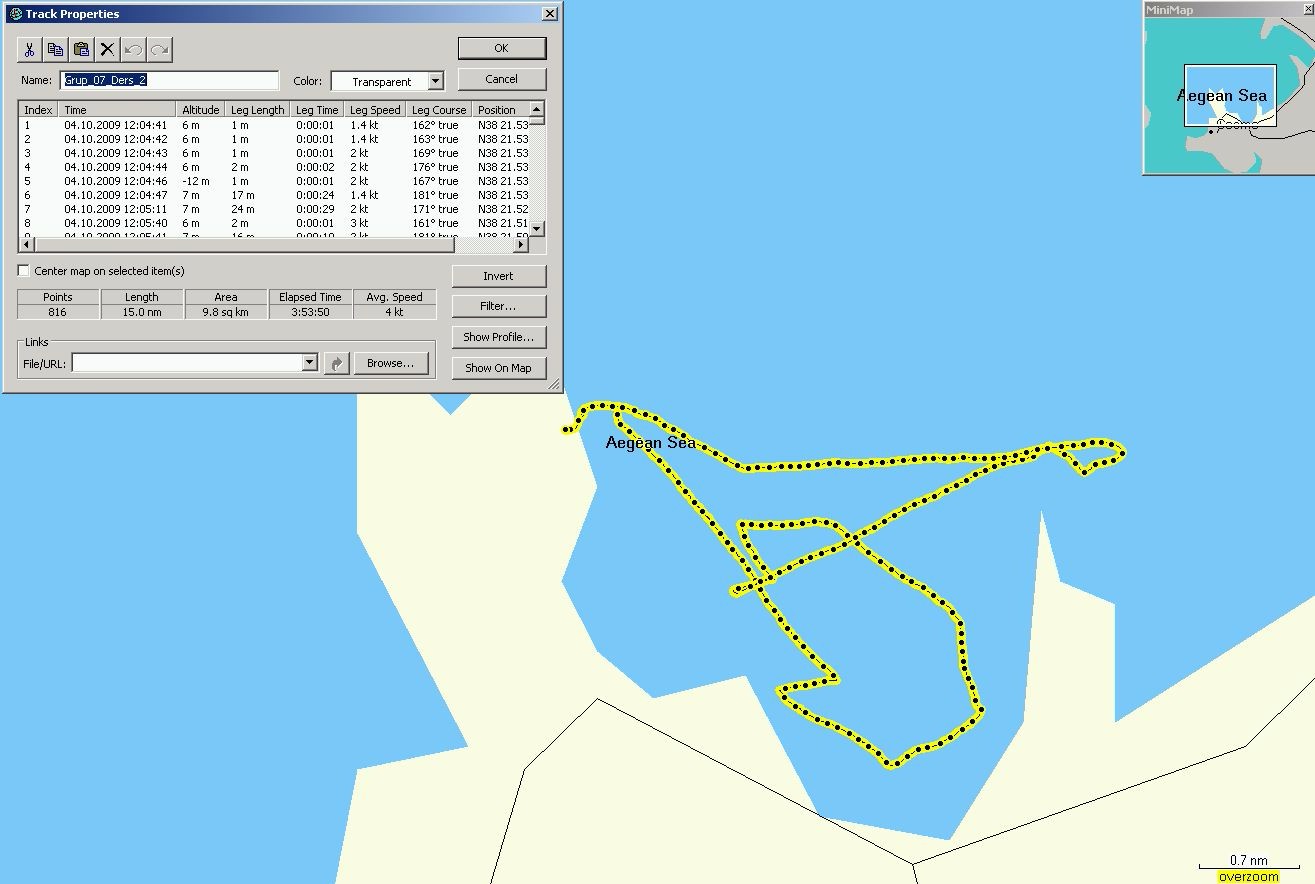Image resolution: width=1315 pixels, height=884 pixels.
Task: Invert the track direction
Action: tap(499, 276)
